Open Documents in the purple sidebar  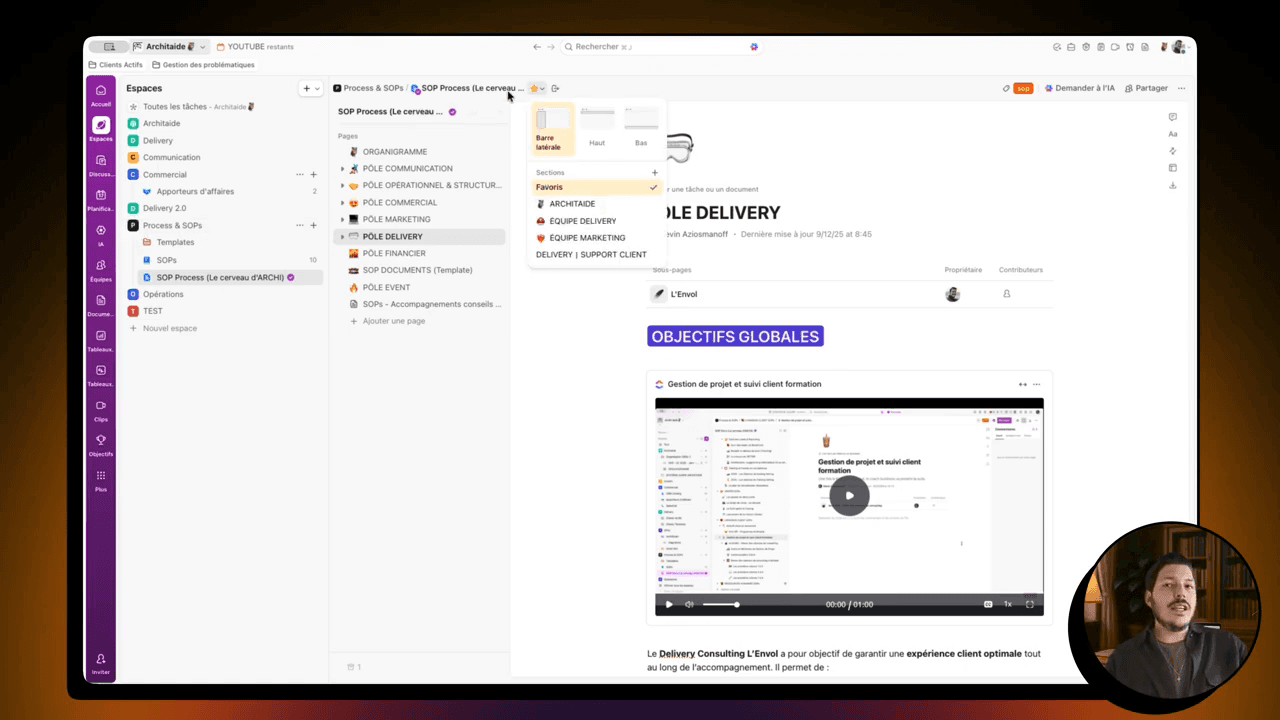pyautogui.click(x=101, y=304)
